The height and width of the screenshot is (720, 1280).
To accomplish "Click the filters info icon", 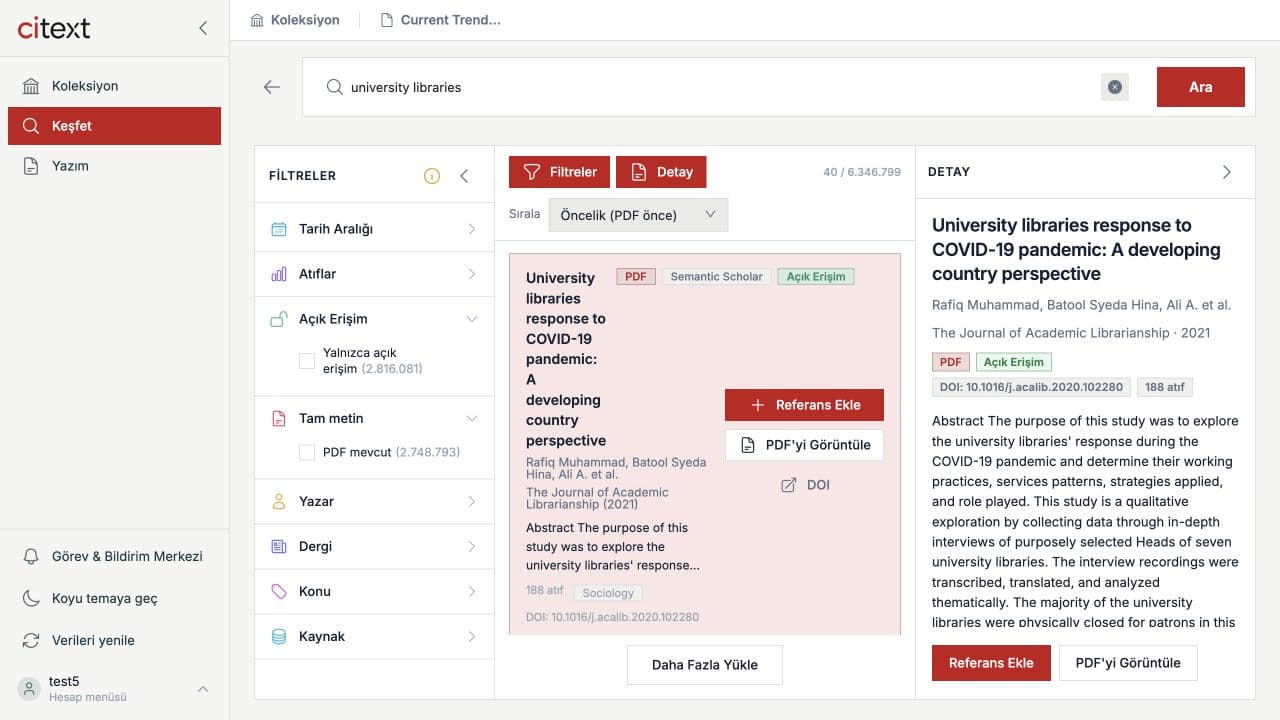I will tap(432, 176).
